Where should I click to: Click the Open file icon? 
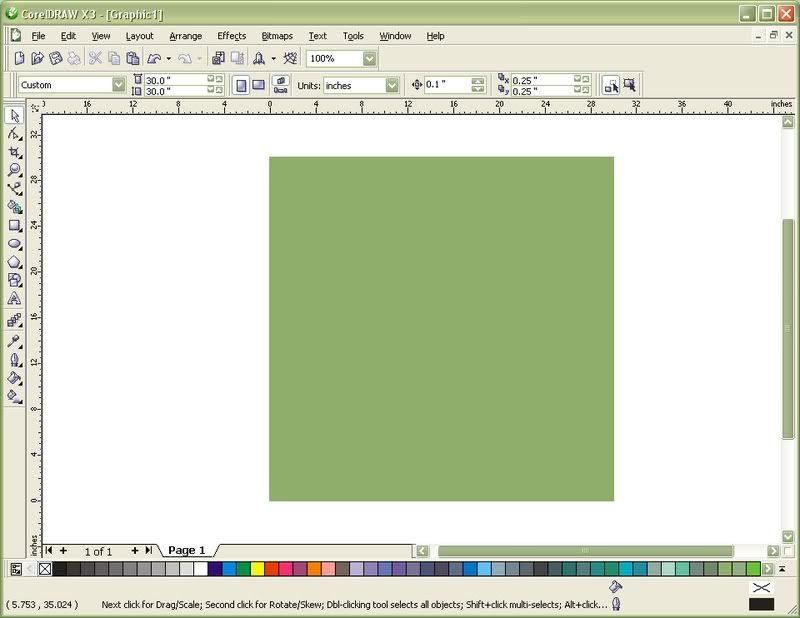tap(37, 59)
